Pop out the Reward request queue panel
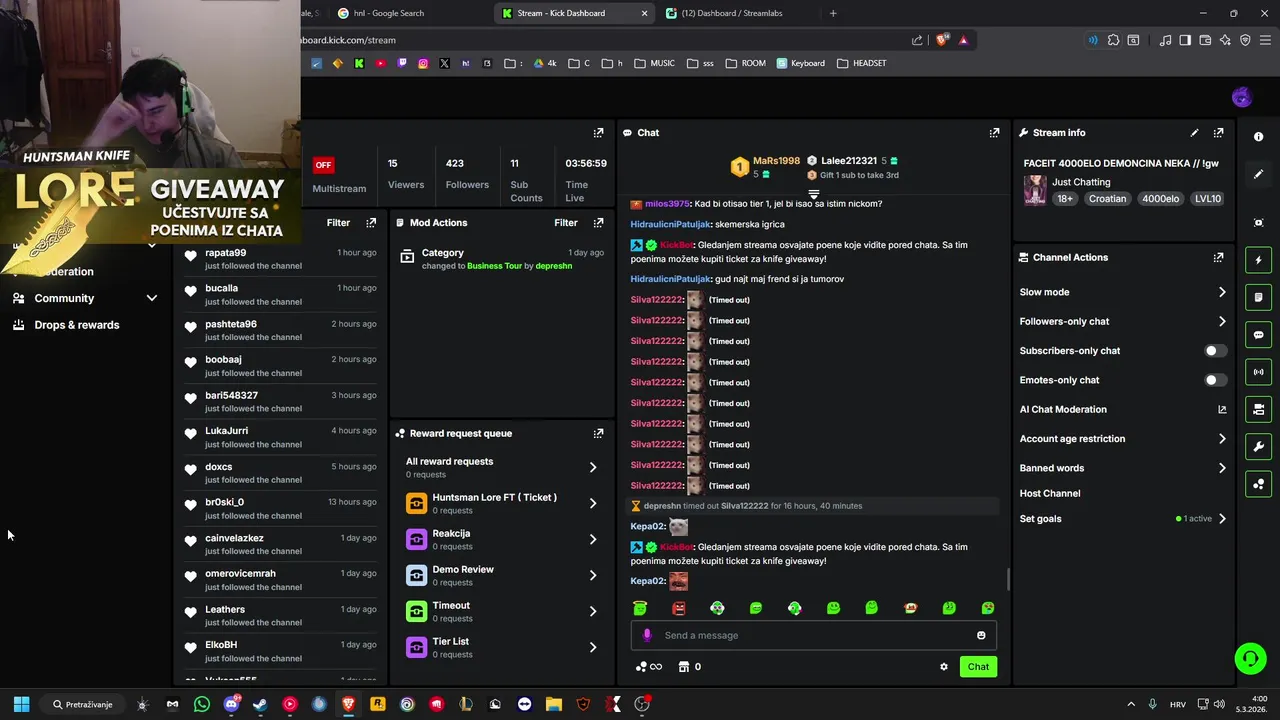The image size is (1280, 720). click(x=598, y=433)
